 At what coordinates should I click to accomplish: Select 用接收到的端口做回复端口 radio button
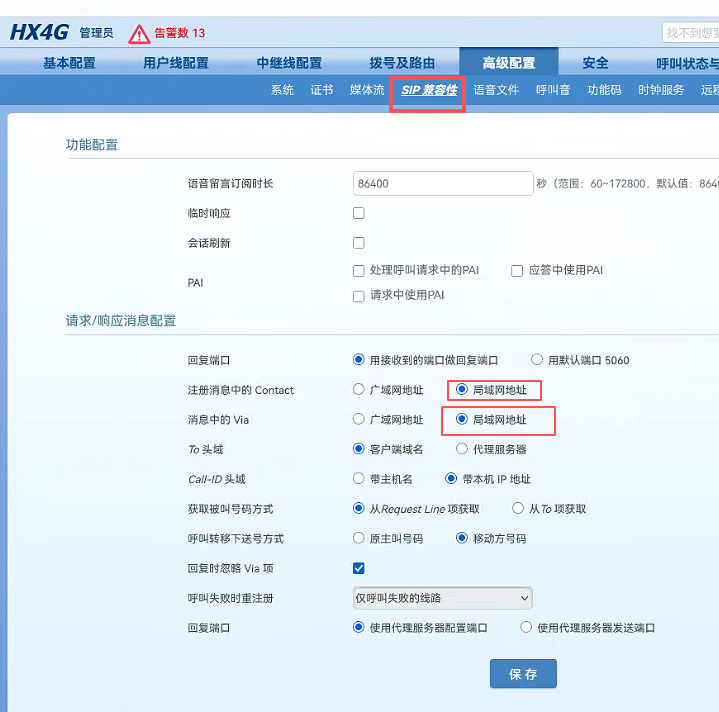pos(359,359)
